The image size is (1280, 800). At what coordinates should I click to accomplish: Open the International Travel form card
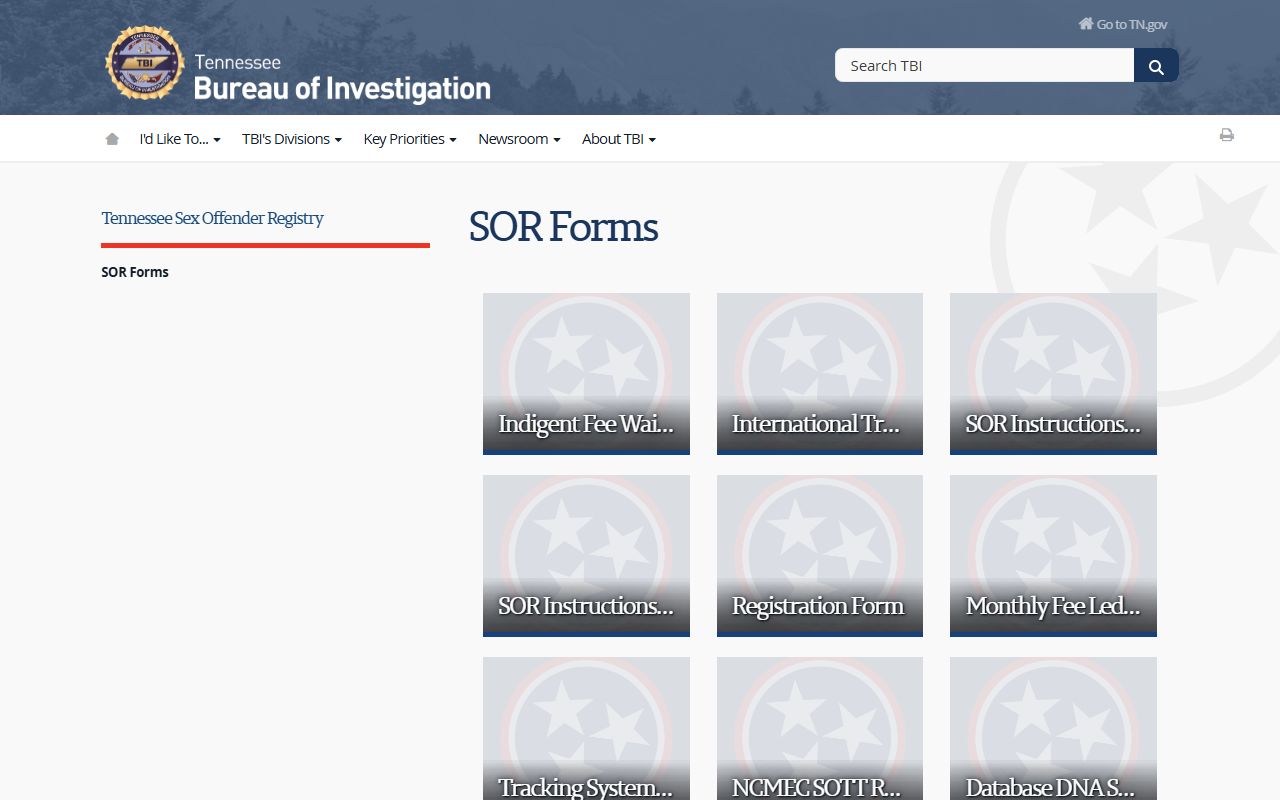click(820, 374)
